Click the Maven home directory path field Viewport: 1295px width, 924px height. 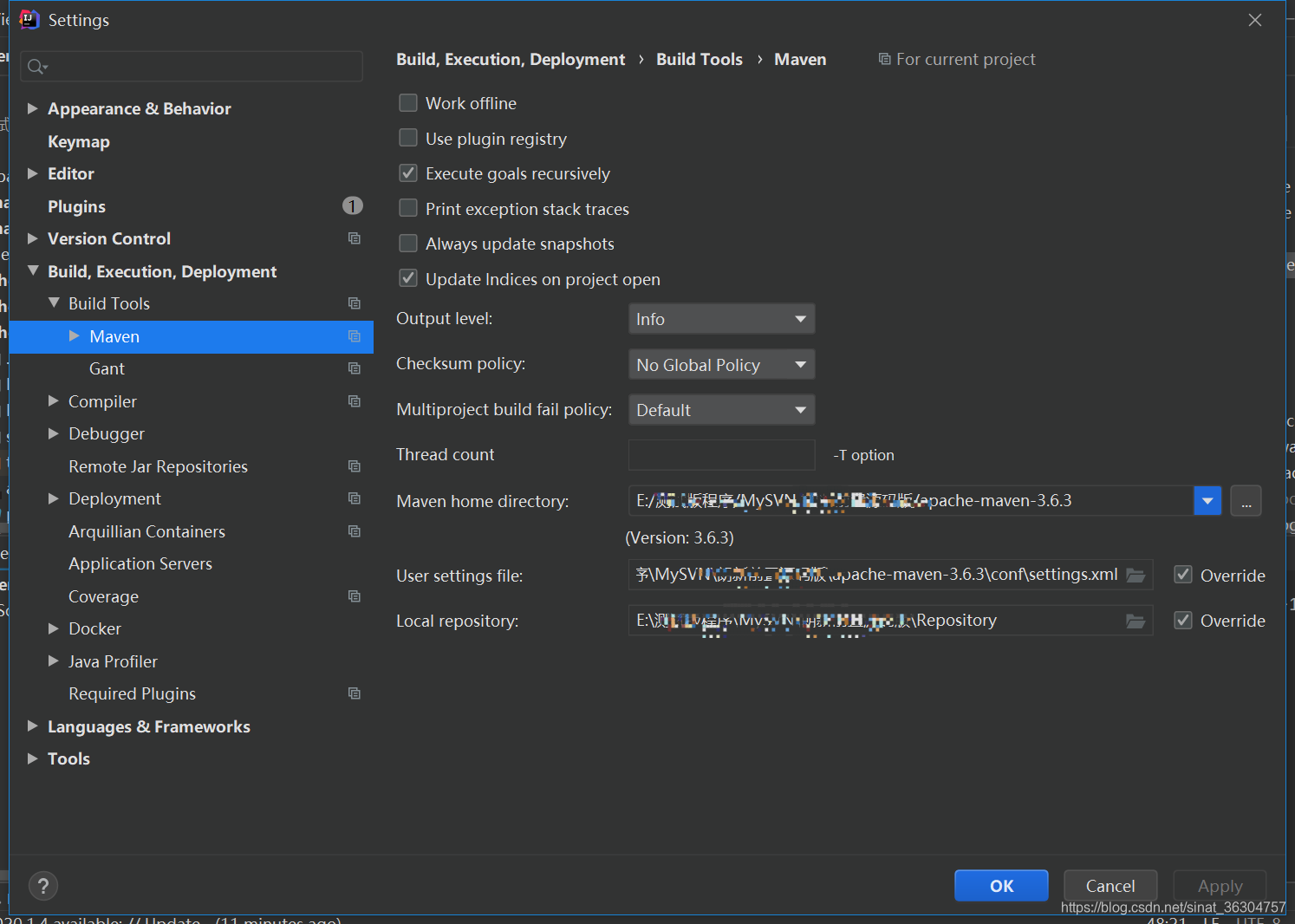[910, 501]
